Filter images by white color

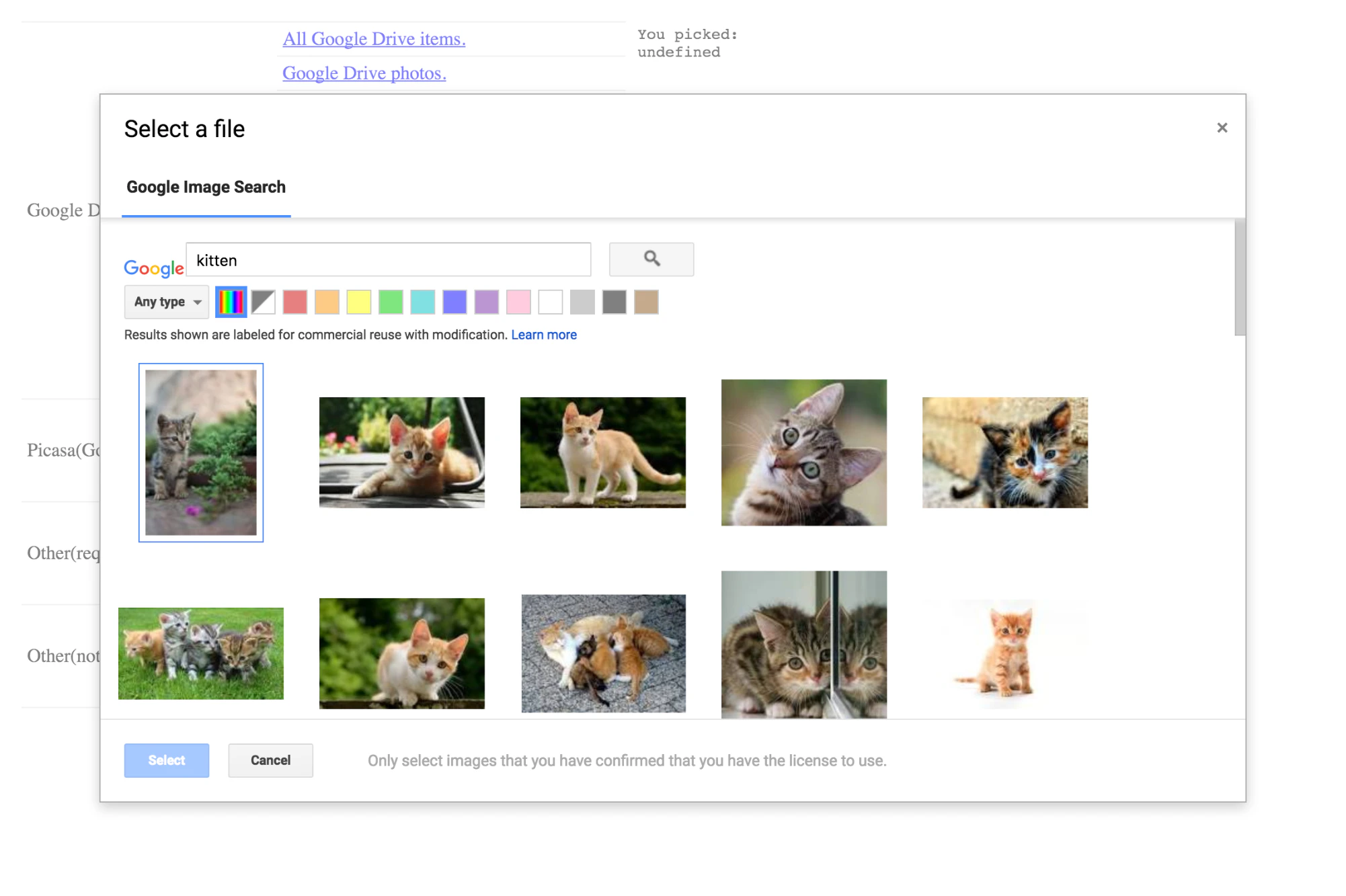click(x=551, y=302)
